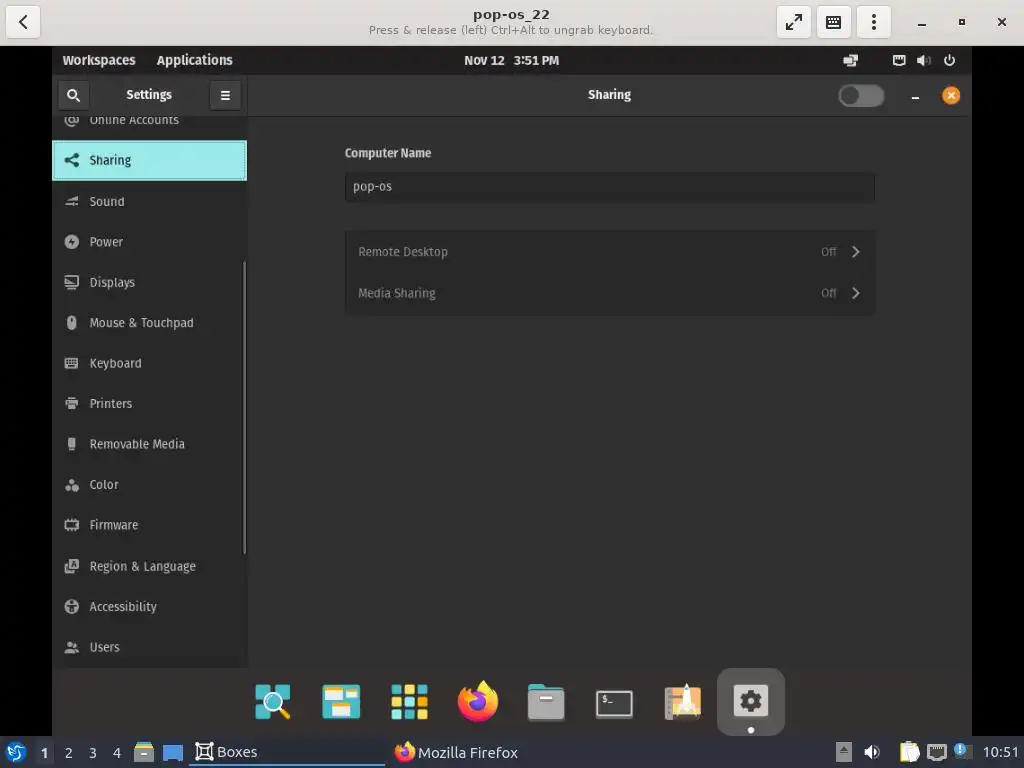This screenshot has height=768, width=1024.
Task: Click the Displays monitor icon
Action: pos(72,282)
